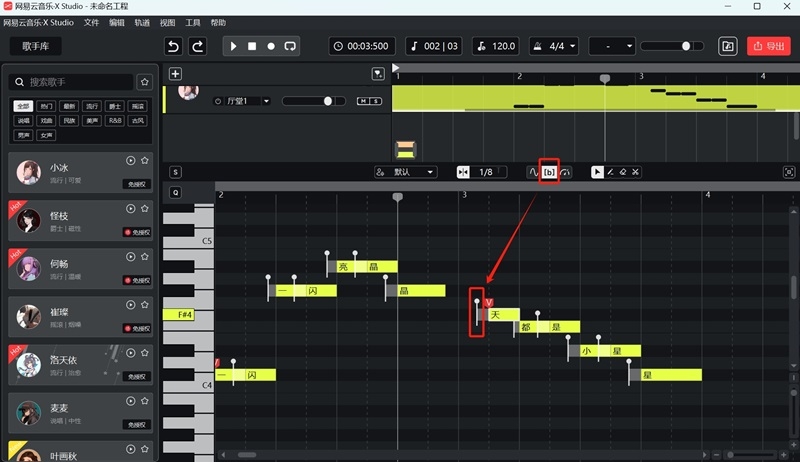
Task: Preview singer 何畅 voice sample
Action: (131, 256)
